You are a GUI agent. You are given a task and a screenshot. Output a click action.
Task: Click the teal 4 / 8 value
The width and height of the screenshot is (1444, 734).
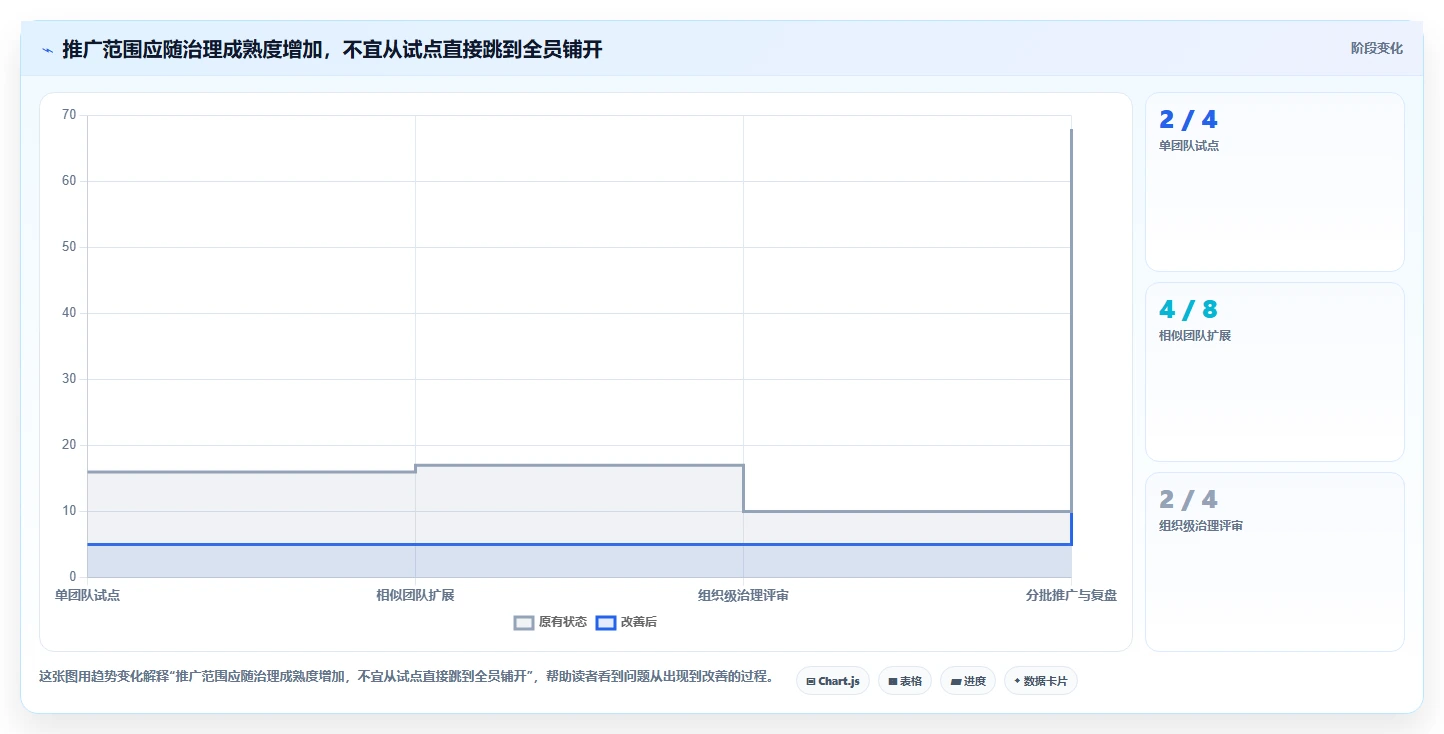pos(1188,310)
